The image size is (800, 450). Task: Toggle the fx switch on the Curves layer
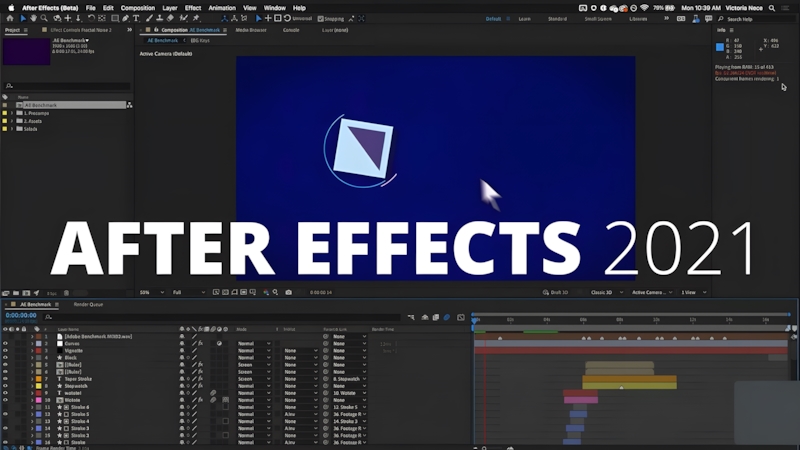tap(201, 344)
